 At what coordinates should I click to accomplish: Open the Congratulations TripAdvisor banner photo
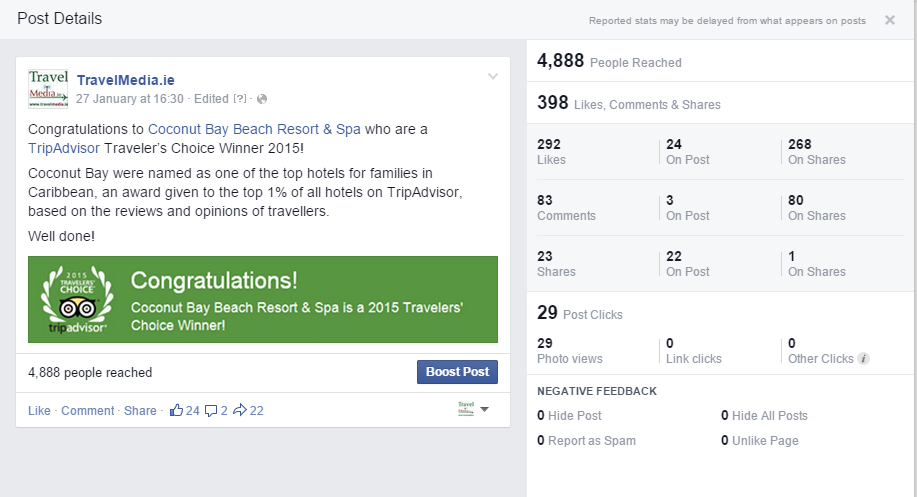pyautogui.click(x=263, y=299)
